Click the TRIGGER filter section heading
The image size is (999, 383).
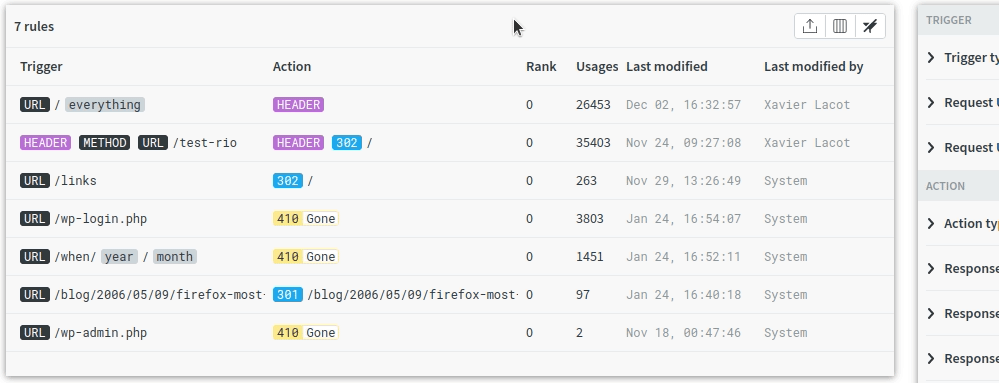pos(949,20)
